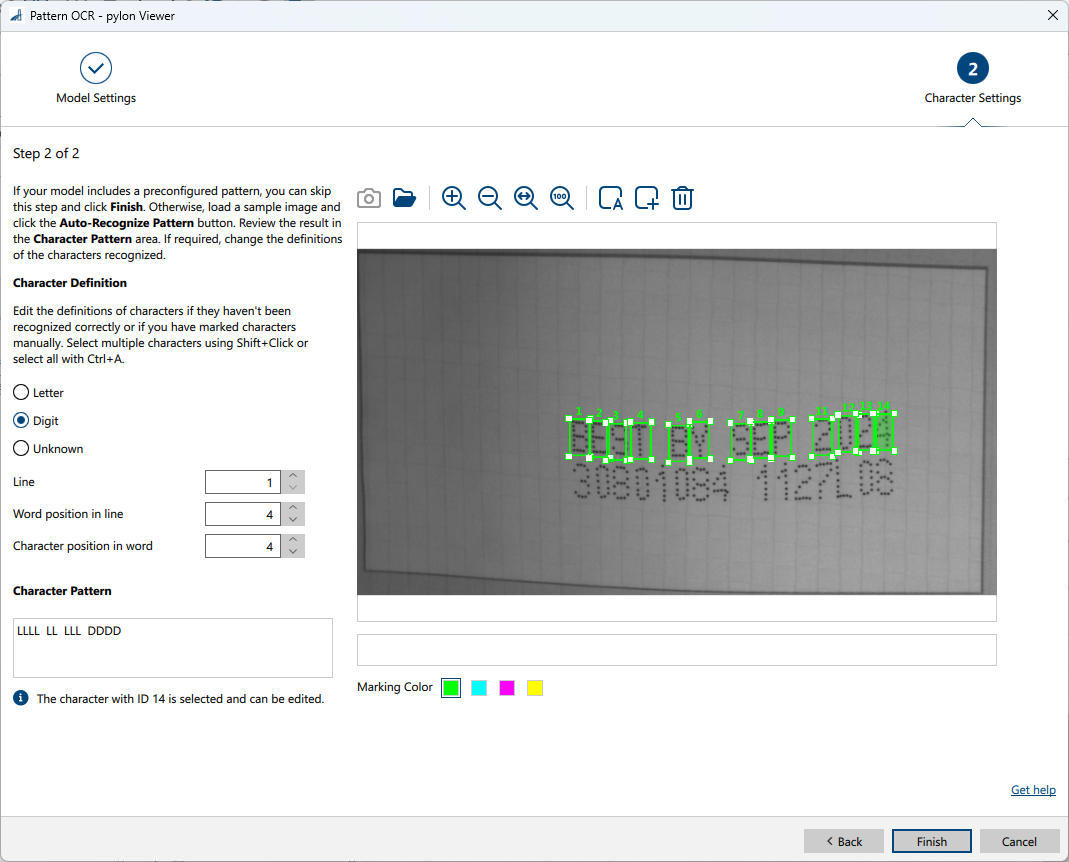Select the Unknown radio button
This screenshot has height=862, width=1069.
(x=21, y=448)
